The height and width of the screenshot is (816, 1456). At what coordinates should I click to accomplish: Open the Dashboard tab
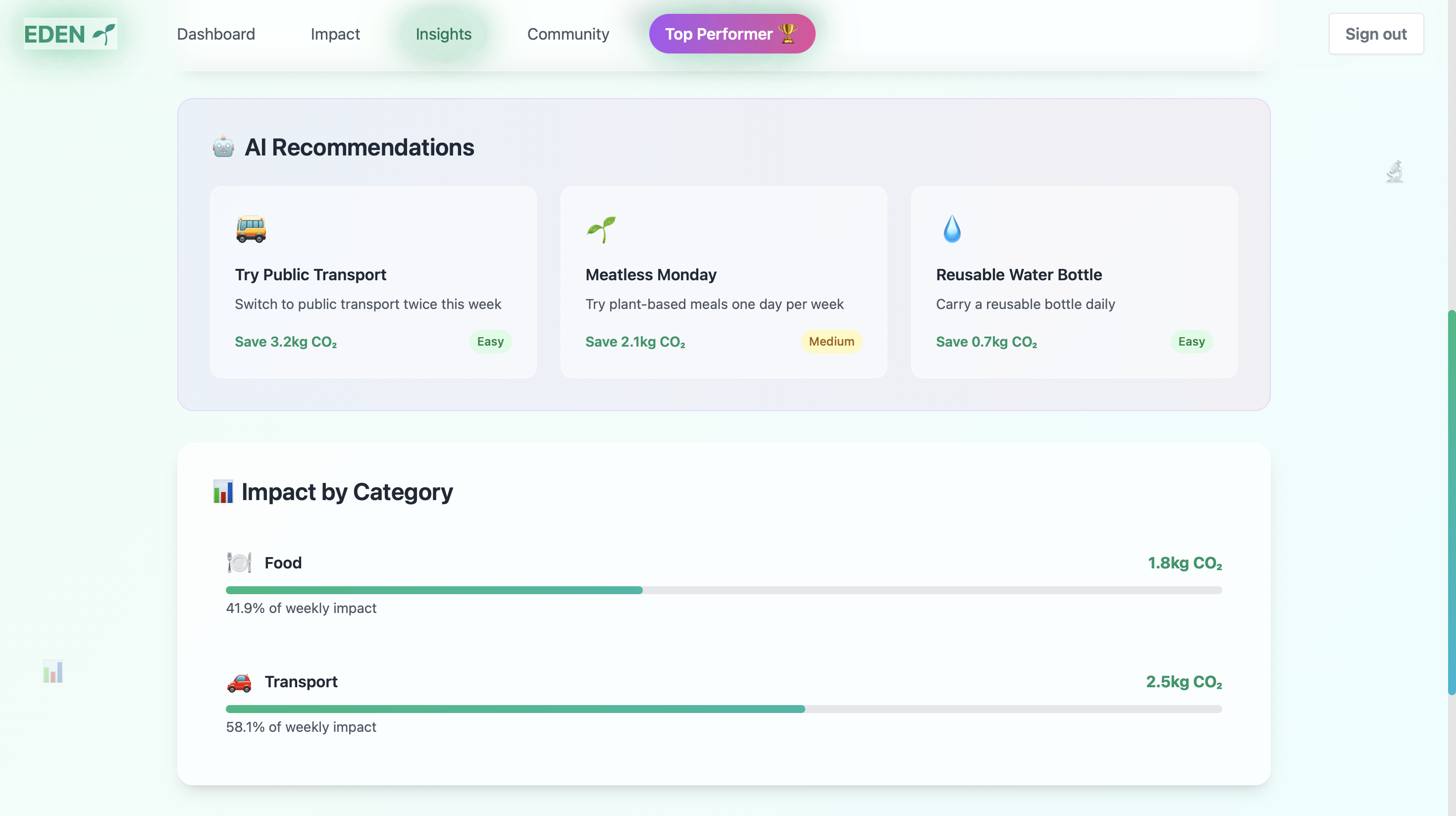coord(216,34)
